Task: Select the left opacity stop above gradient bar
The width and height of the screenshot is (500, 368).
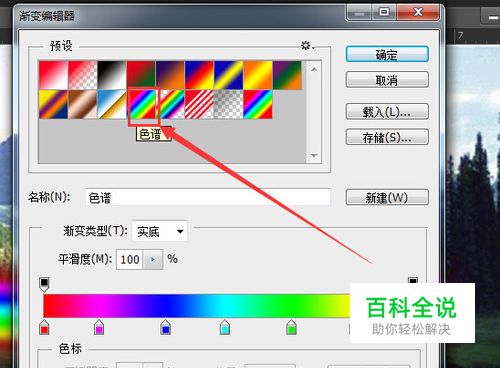Action: coord(44,284)
